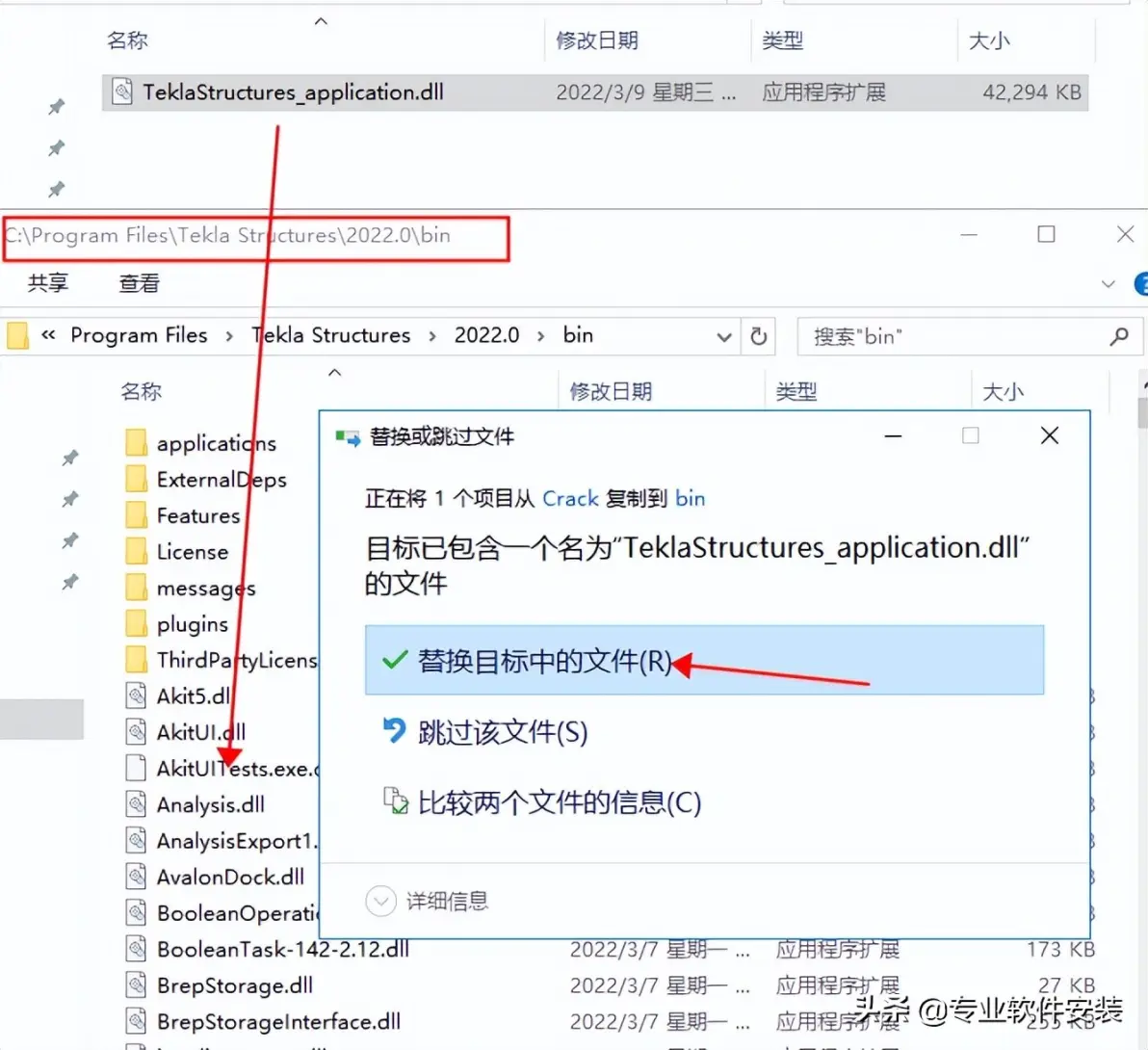This screenshot has height=1050, width=1148.
Task: Click the Features folder icon
Action: [x=136, y=514]
